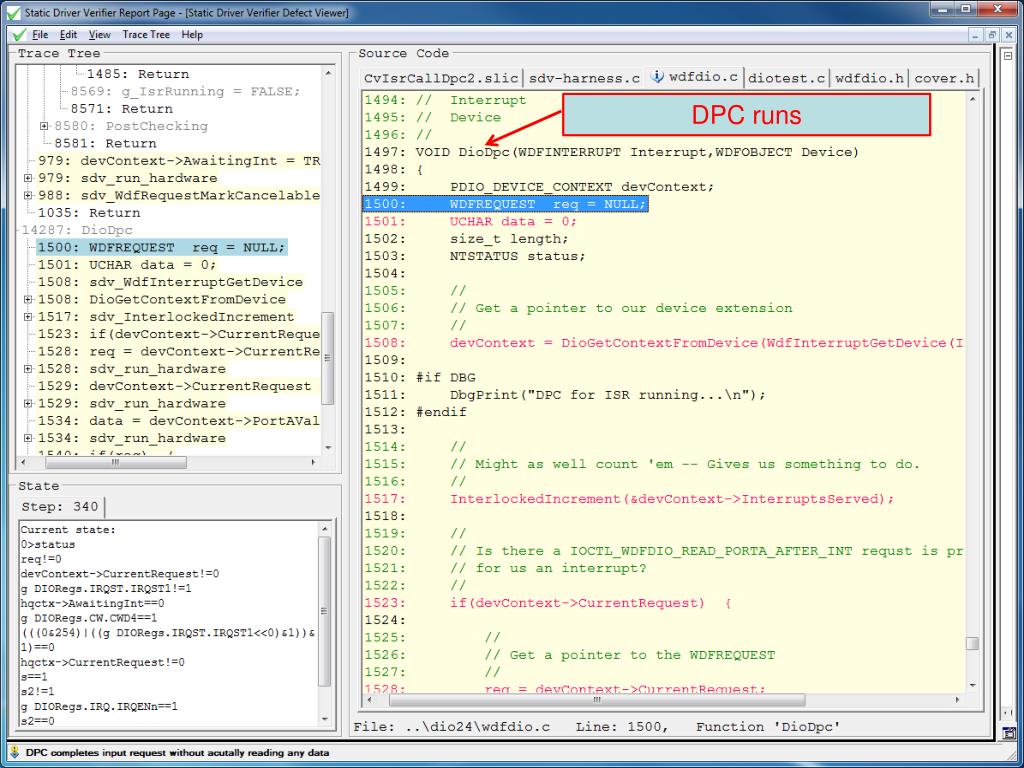This screenshot has height=768, width=1024.
Task: Select the wdfdio.c source tab
Action: pyautogui.click(x=694, y=77)
